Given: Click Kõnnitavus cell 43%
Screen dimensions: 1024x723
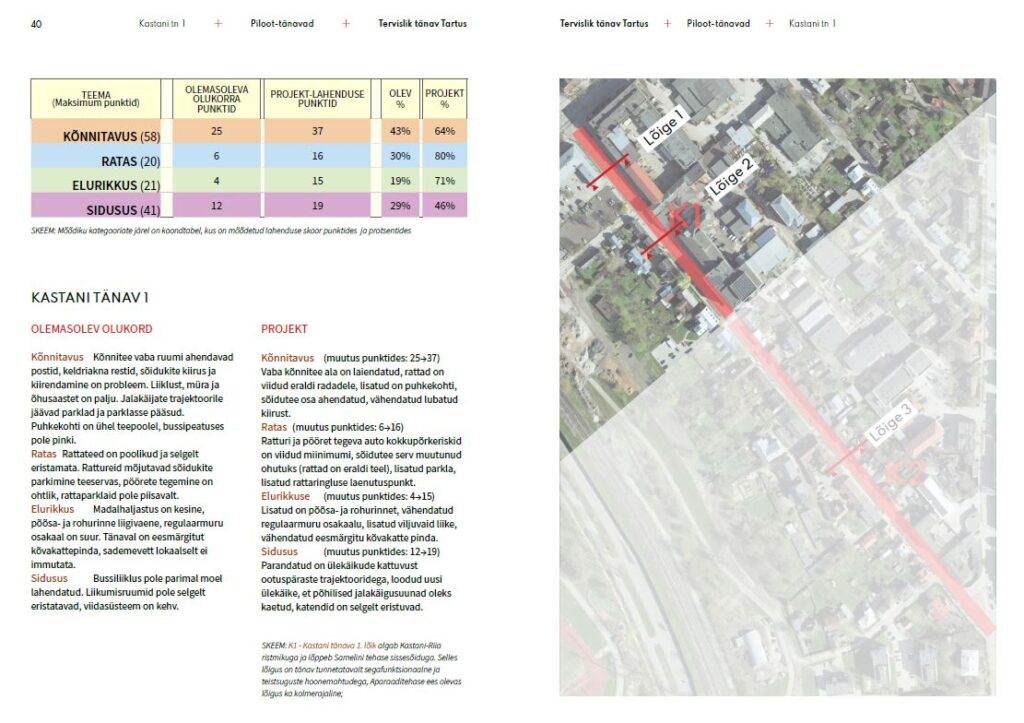Looking at the screenshot, I should point(400,131).
